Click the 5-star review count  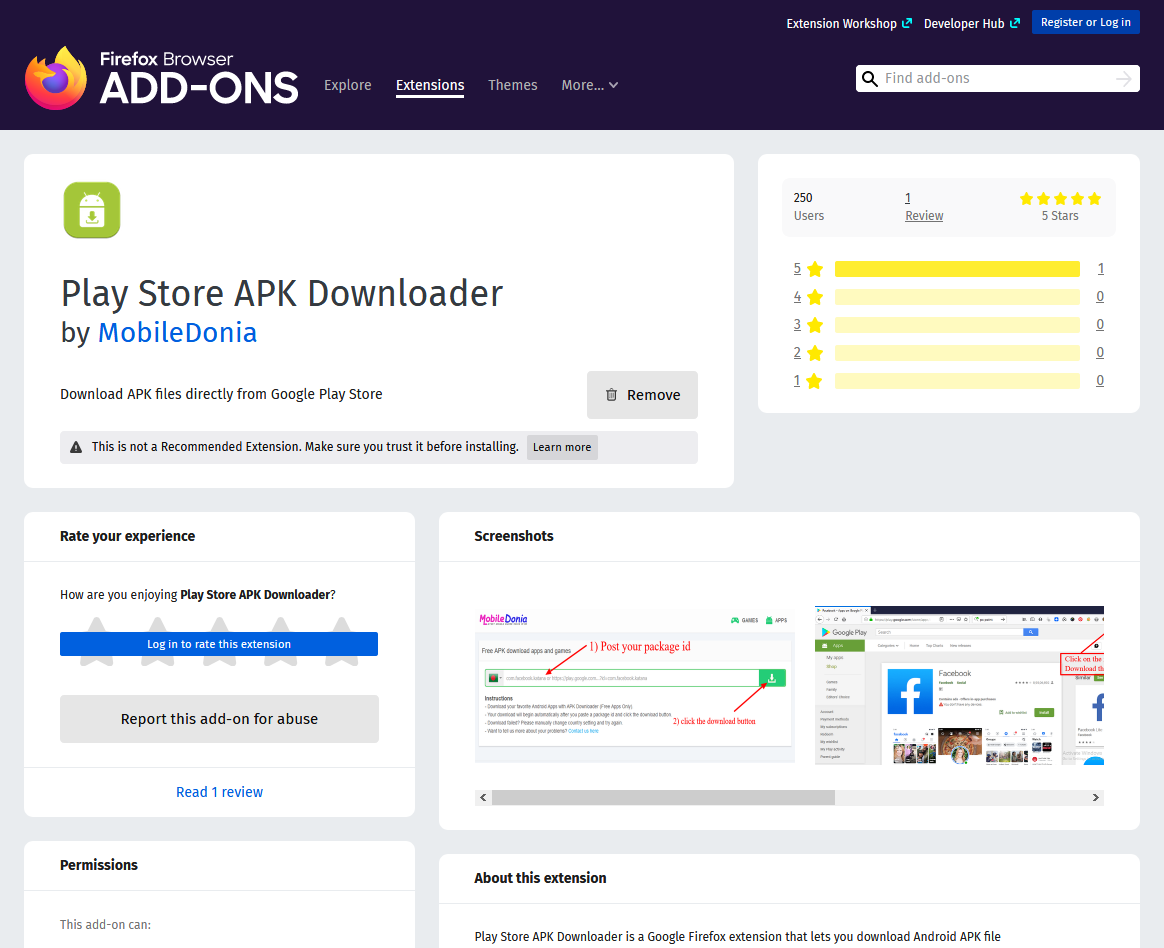pos(1100,269)
